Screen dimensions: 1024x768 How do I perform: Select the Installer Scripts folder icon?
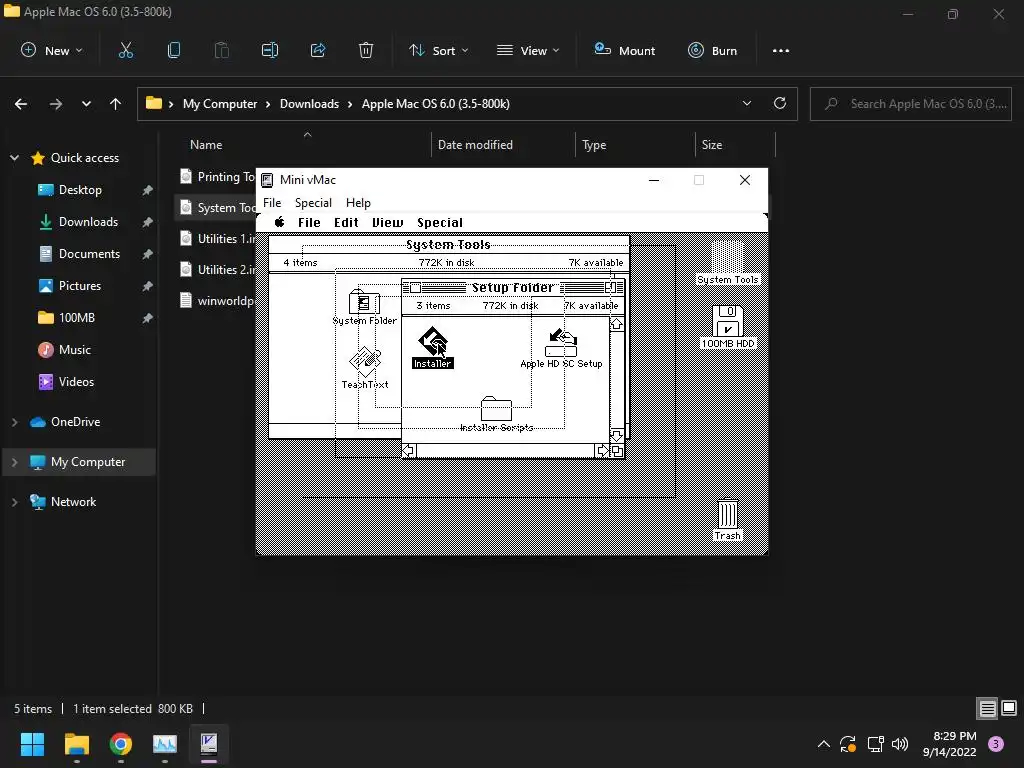(x=496, y=409)
